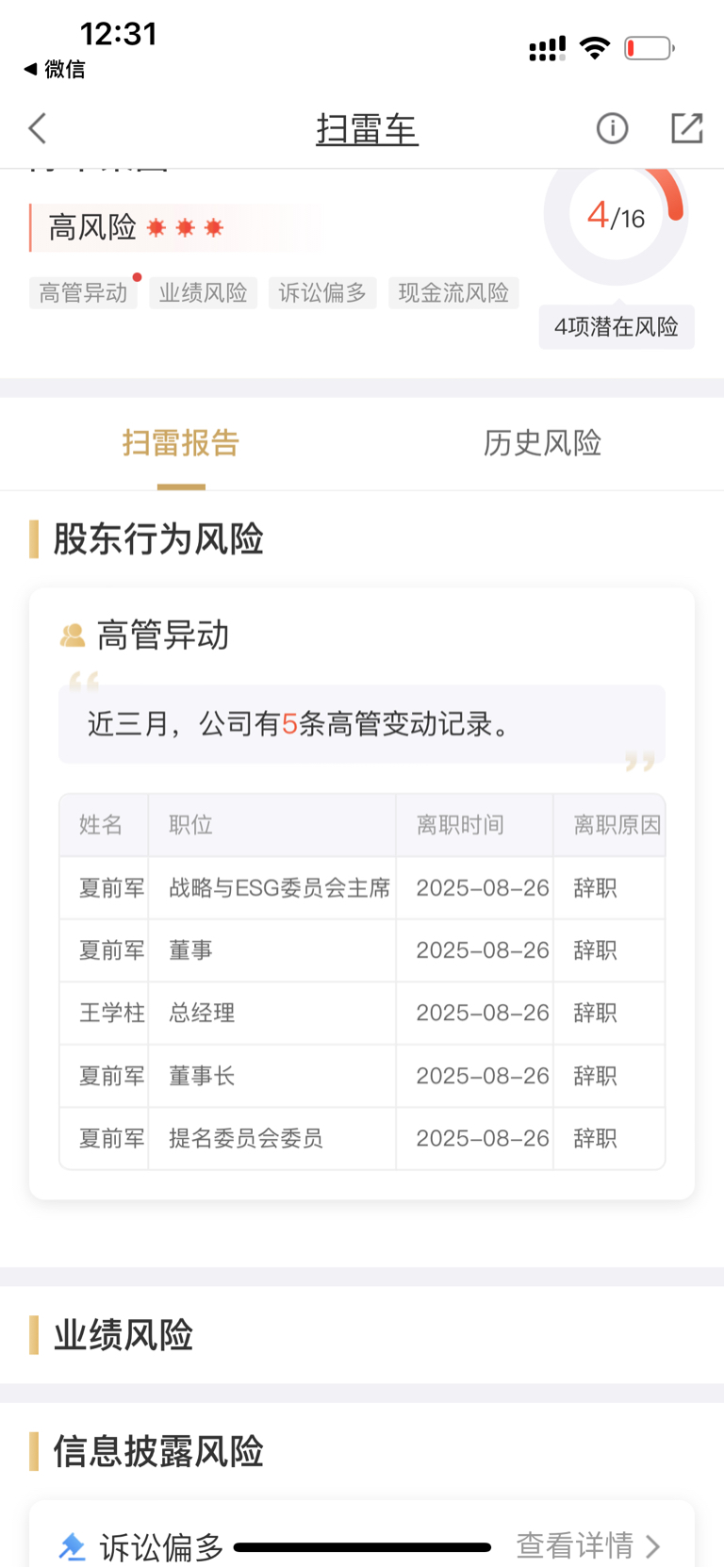The width and height of the screenshot is (724, 1568).
Task: Tap the back arrow in header
Action: [x=38, y=128]
